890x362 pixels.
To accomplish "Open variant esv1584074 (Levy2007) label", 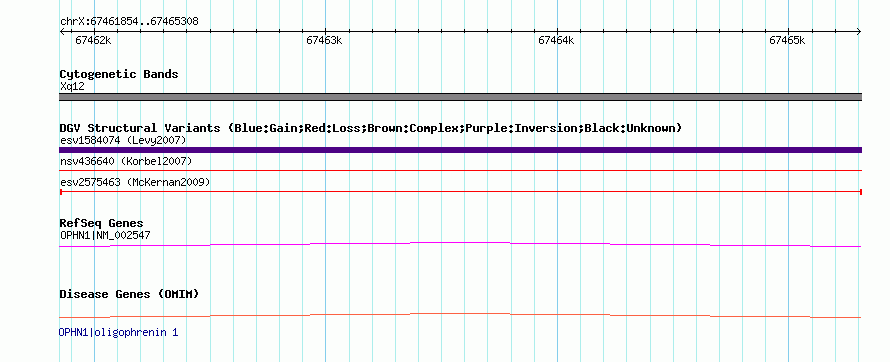I will coord(123,140).
